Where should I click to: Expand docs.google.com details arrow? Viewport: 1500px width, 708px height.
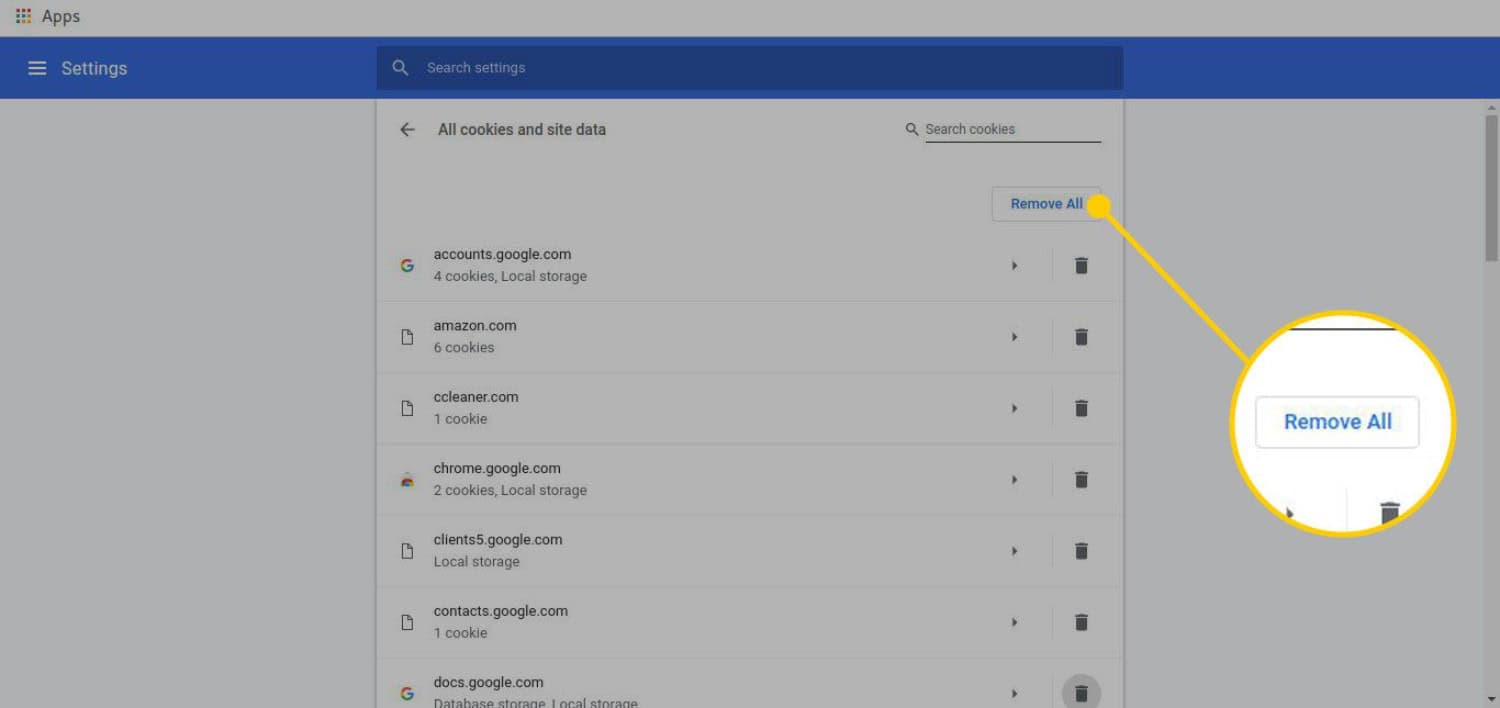click(1014, 693)
